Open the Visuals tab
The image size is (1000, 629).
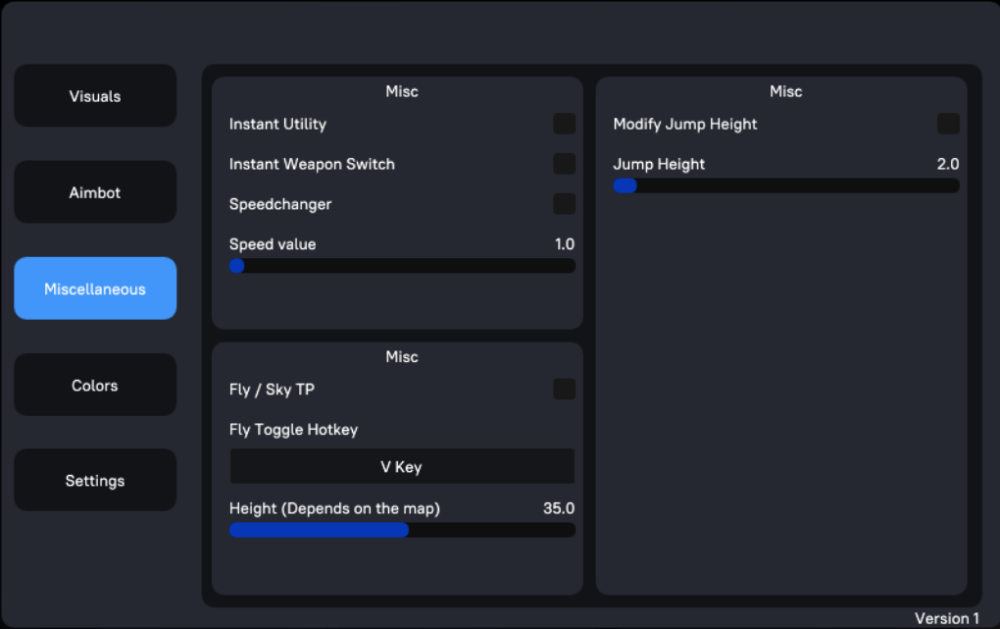(95, 96)
